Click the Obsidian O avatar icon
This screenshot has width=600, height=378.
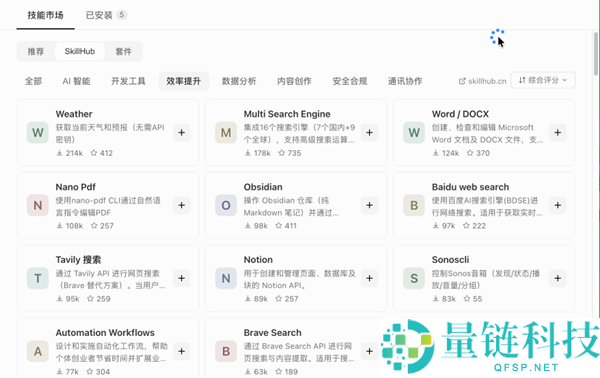pyautogui.click(x=226, y=205)
